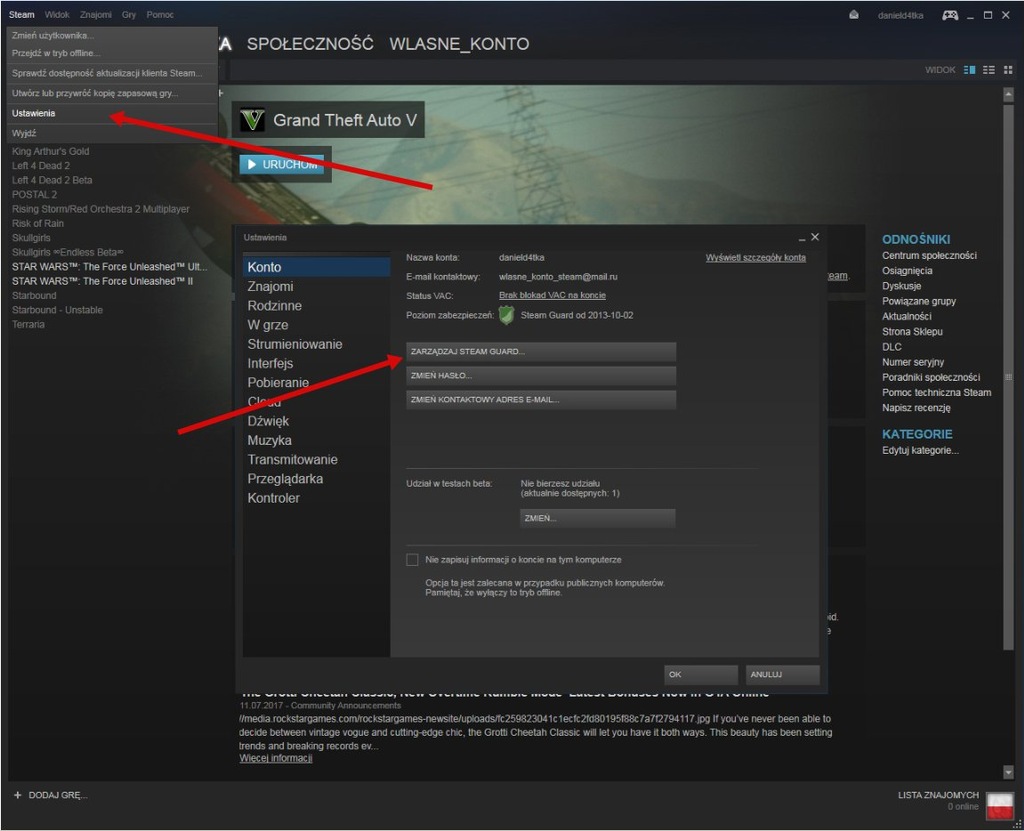The height and width of the screenshot is (831, 1024).
Task: Open Ustawienia from the Steam menu
Action: point(112,114)
